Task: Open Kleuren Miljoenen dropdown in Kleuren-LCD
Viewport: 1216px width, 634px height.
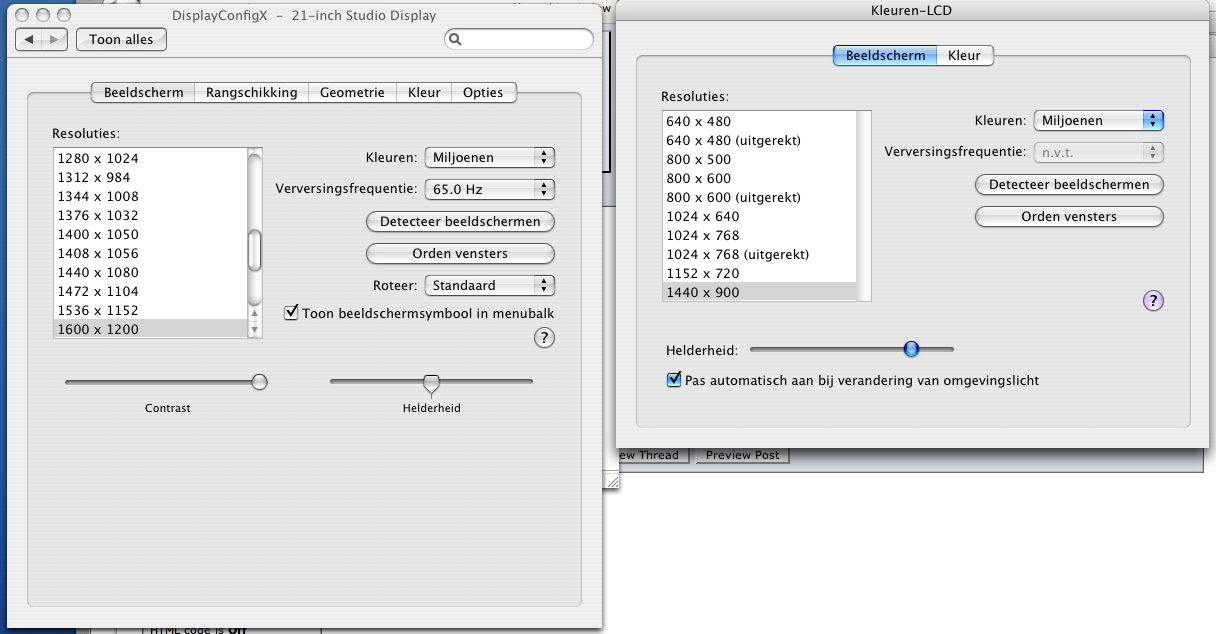Action: [1099, 120]
